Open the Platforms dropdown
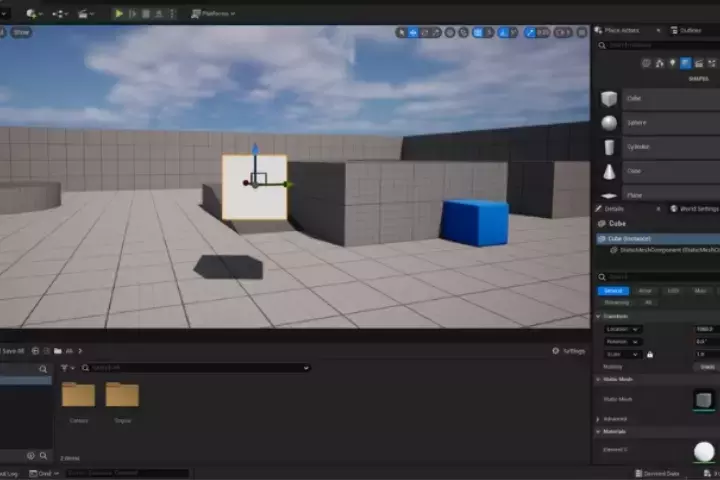 point(213,14)
